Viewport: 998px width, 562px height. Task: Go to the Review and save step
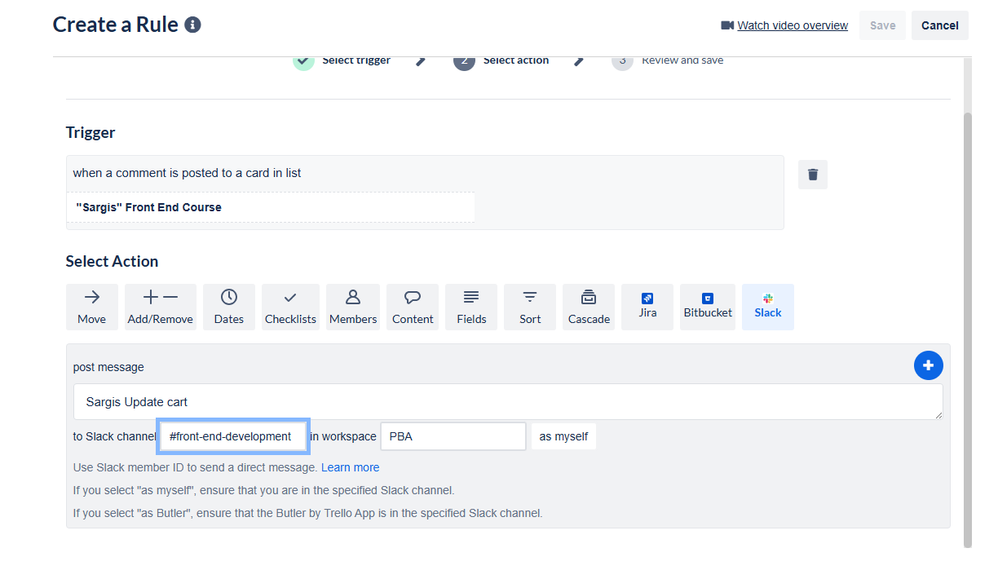click(x=668, y=60)
